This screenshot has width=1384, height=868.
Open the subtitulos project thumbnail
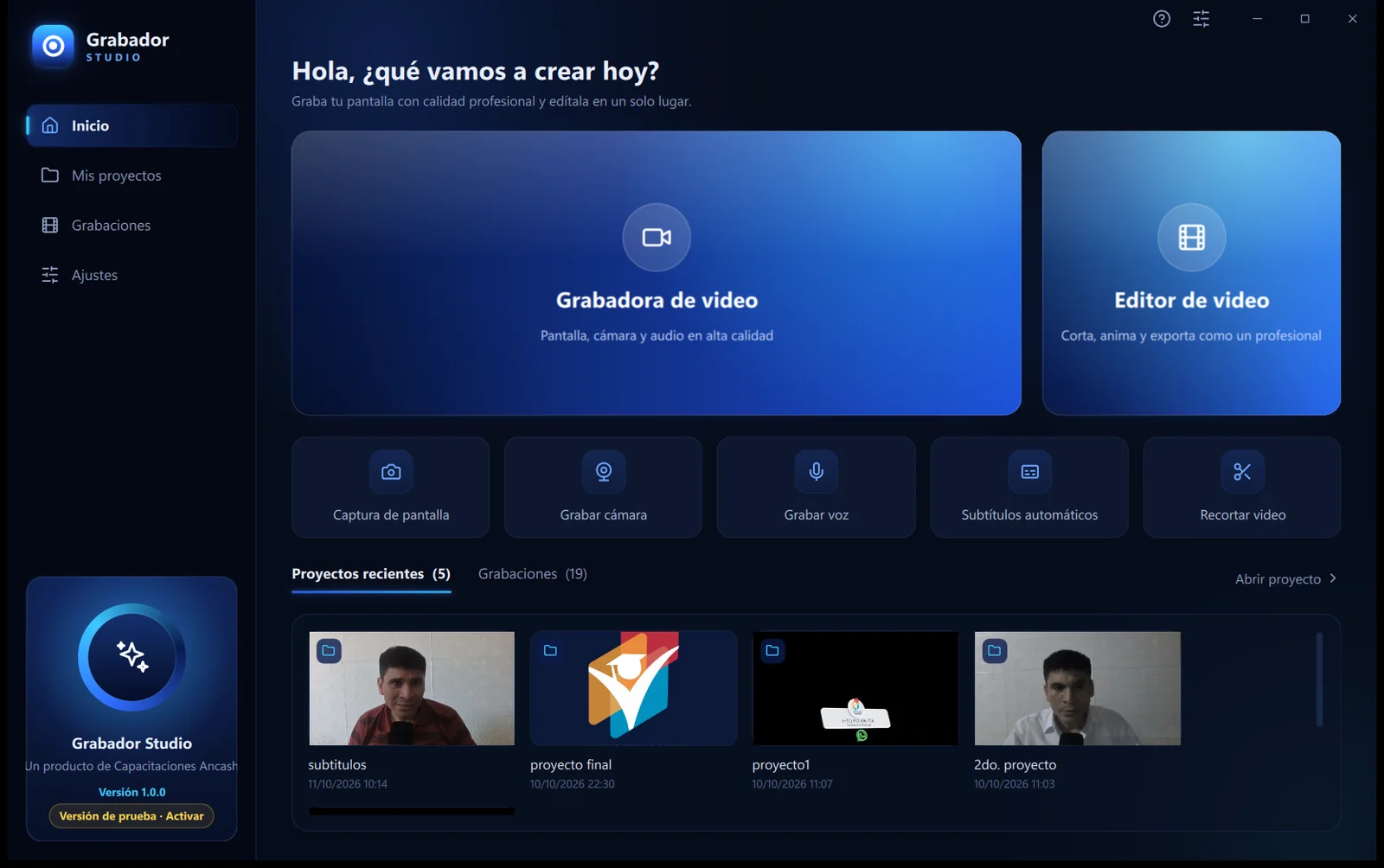[412, 688]
